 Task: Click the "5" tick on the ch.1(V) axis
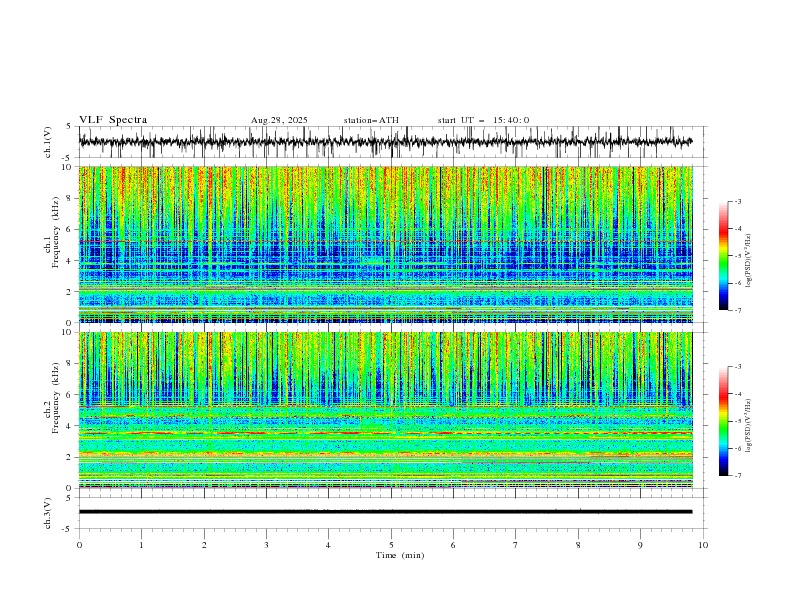pos(68,126)
